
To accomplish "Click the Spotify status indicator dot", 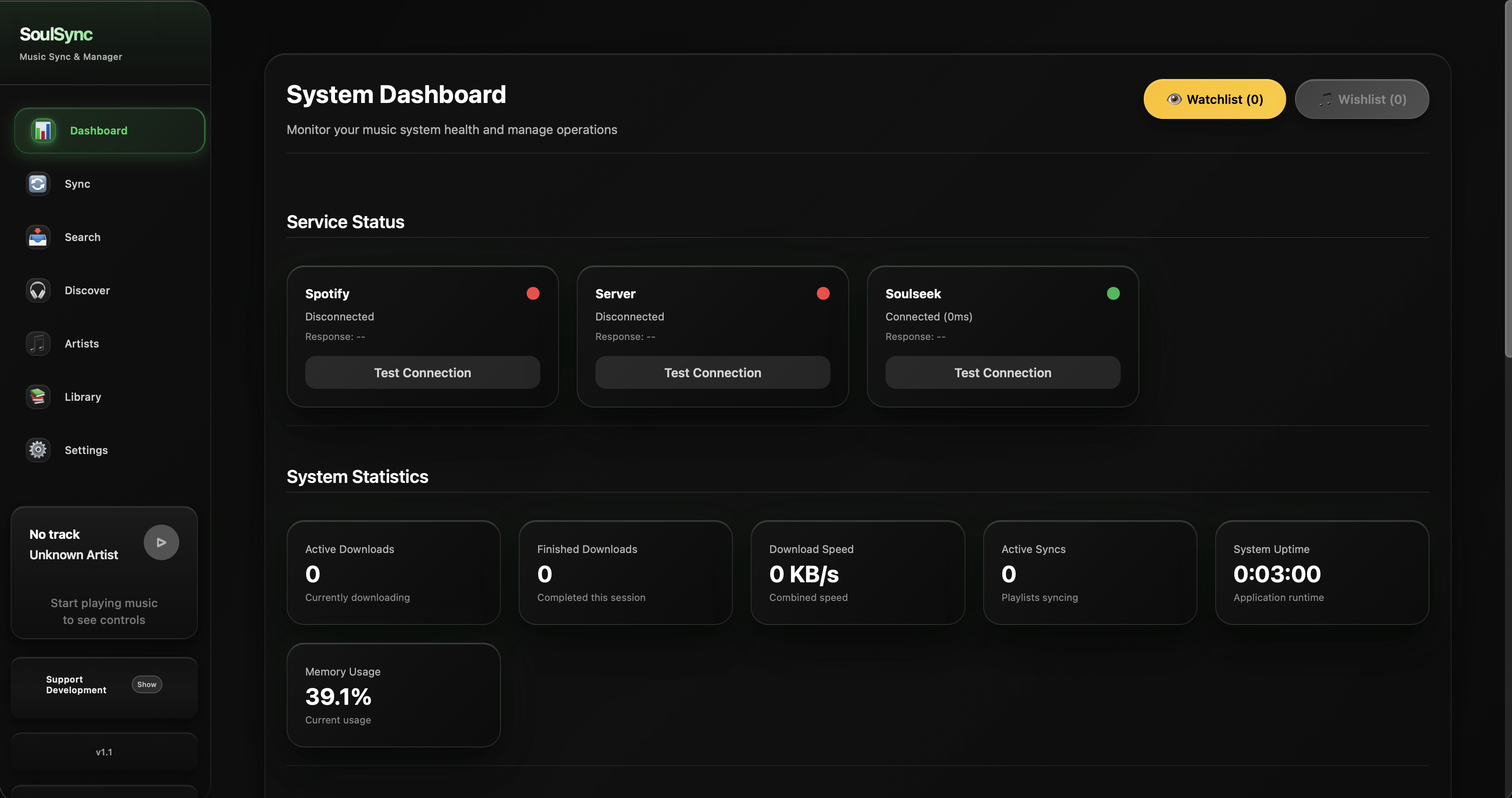I will (x=533, y=293).
